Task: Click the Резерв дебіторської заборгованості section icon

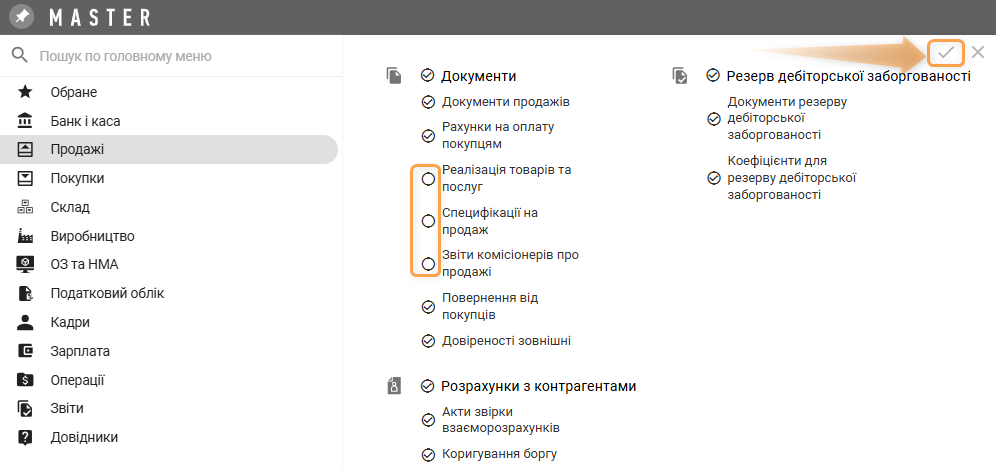Action: (680, 76)
